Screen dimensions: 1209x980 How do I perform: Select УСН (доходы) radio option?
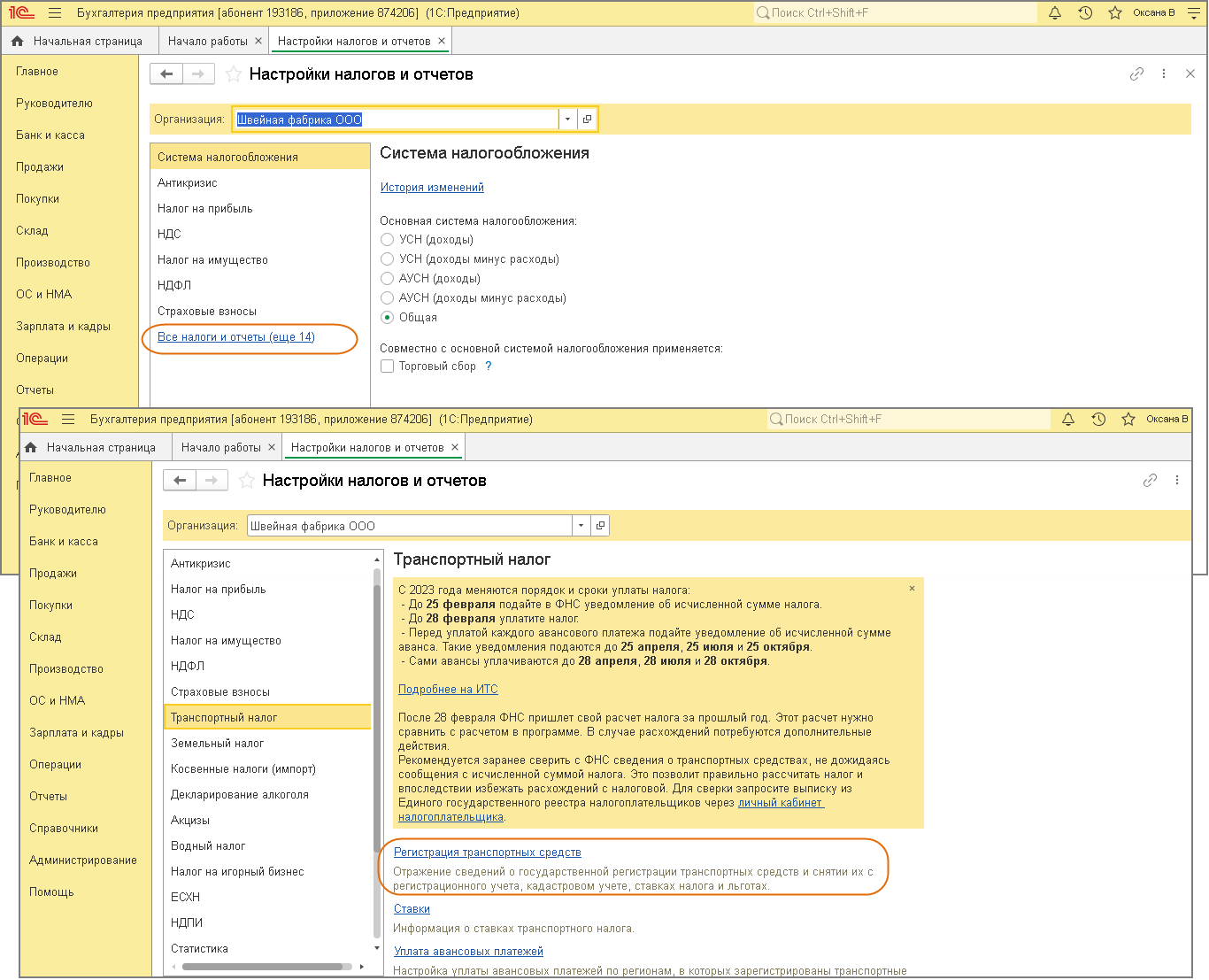[387, 240]
